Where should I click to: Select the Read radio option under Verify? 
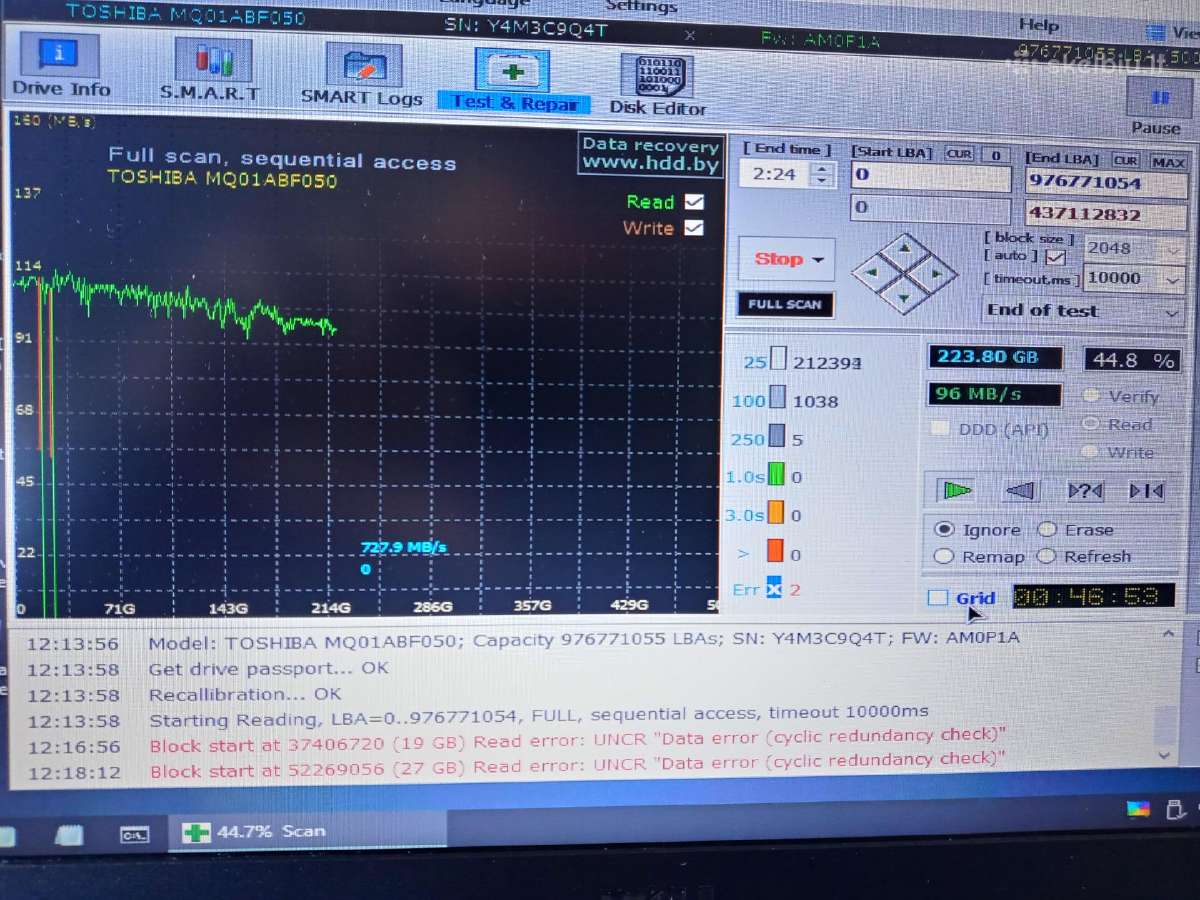(1091, 424)
